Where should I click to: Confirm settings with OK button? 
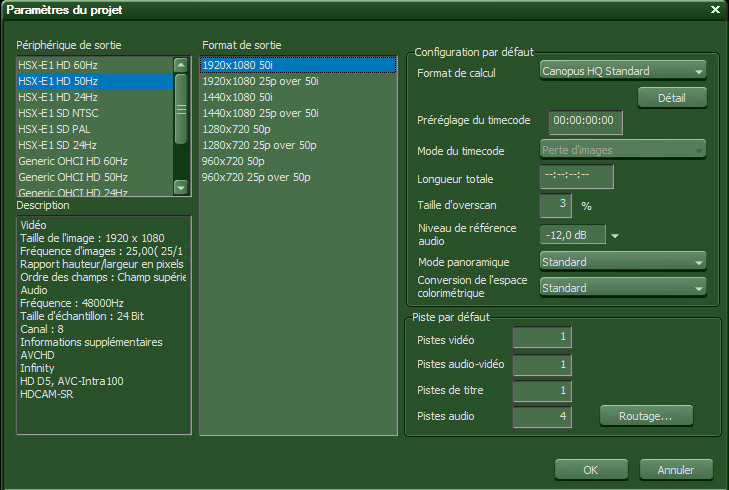[x=591, y=470]
